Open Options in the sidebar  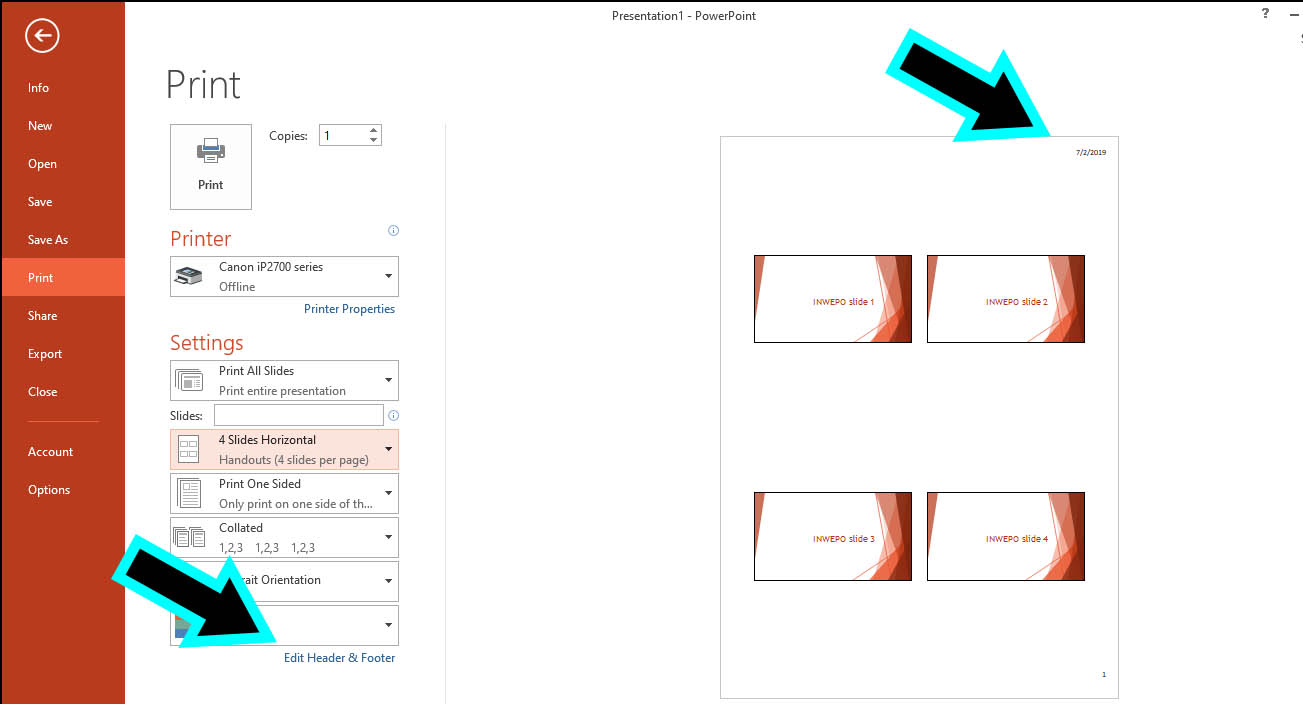pos(62,489)
